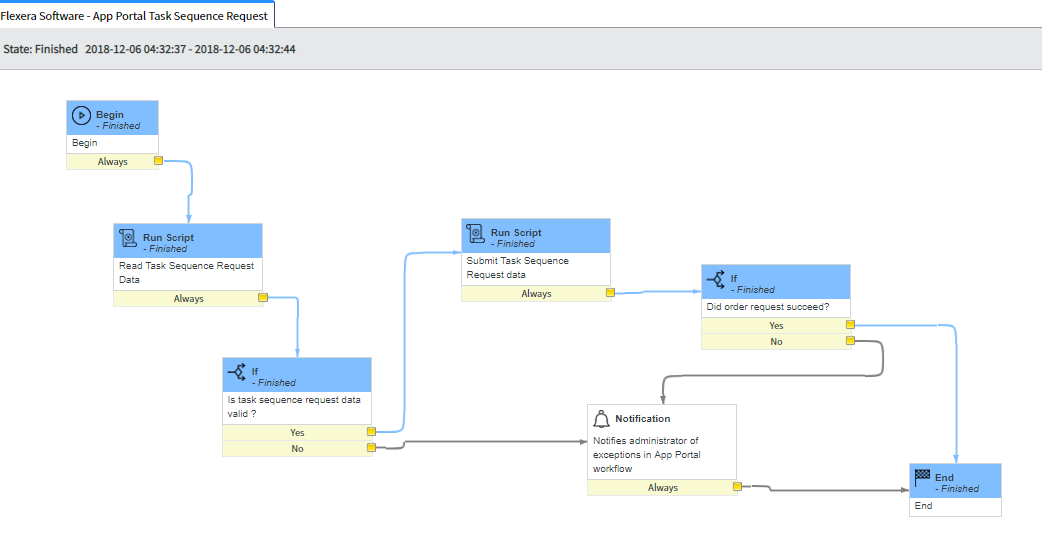Image resolution: width=1042 pixels, height=539 pixels.
Task: Select the App Portal Task Sequence Request tab
Action: pos(135,15)
